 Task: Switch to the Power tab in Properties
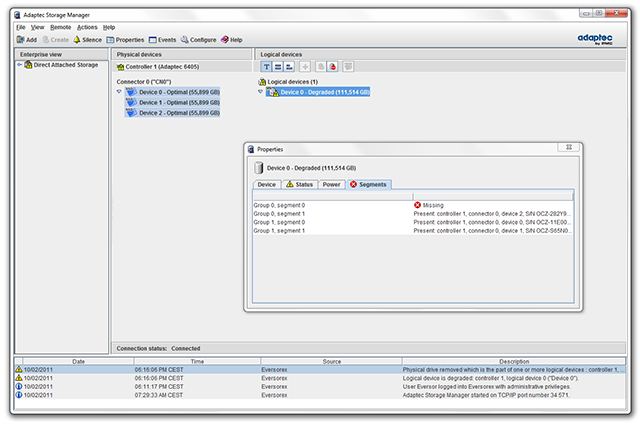tap(331, 184)
